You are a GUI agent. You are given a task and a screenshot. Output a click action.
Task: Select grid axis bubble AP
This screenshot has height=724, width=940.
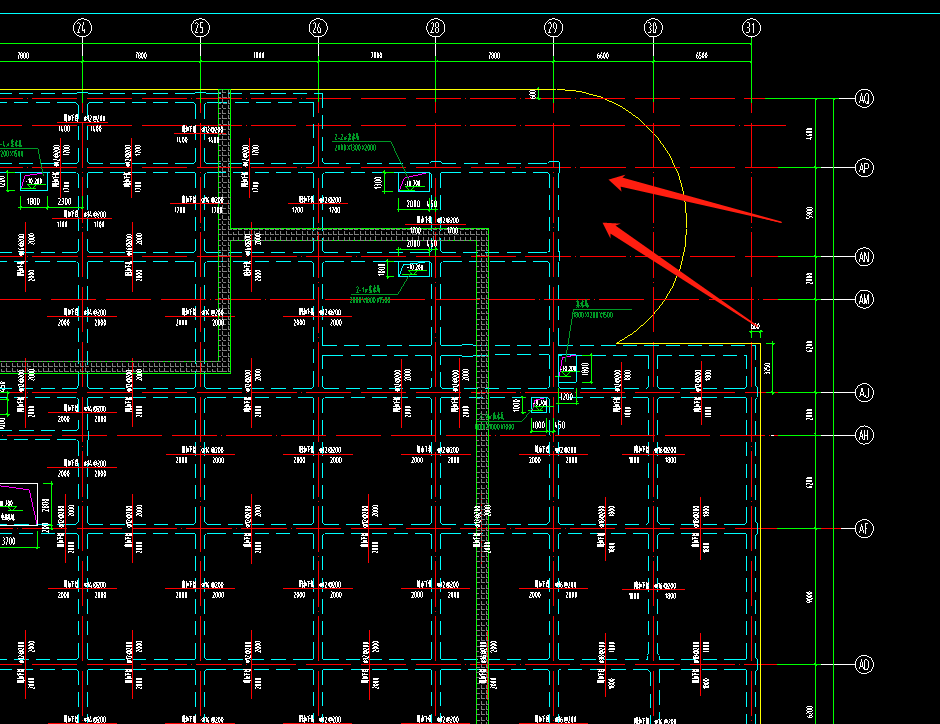pos(864,168)
